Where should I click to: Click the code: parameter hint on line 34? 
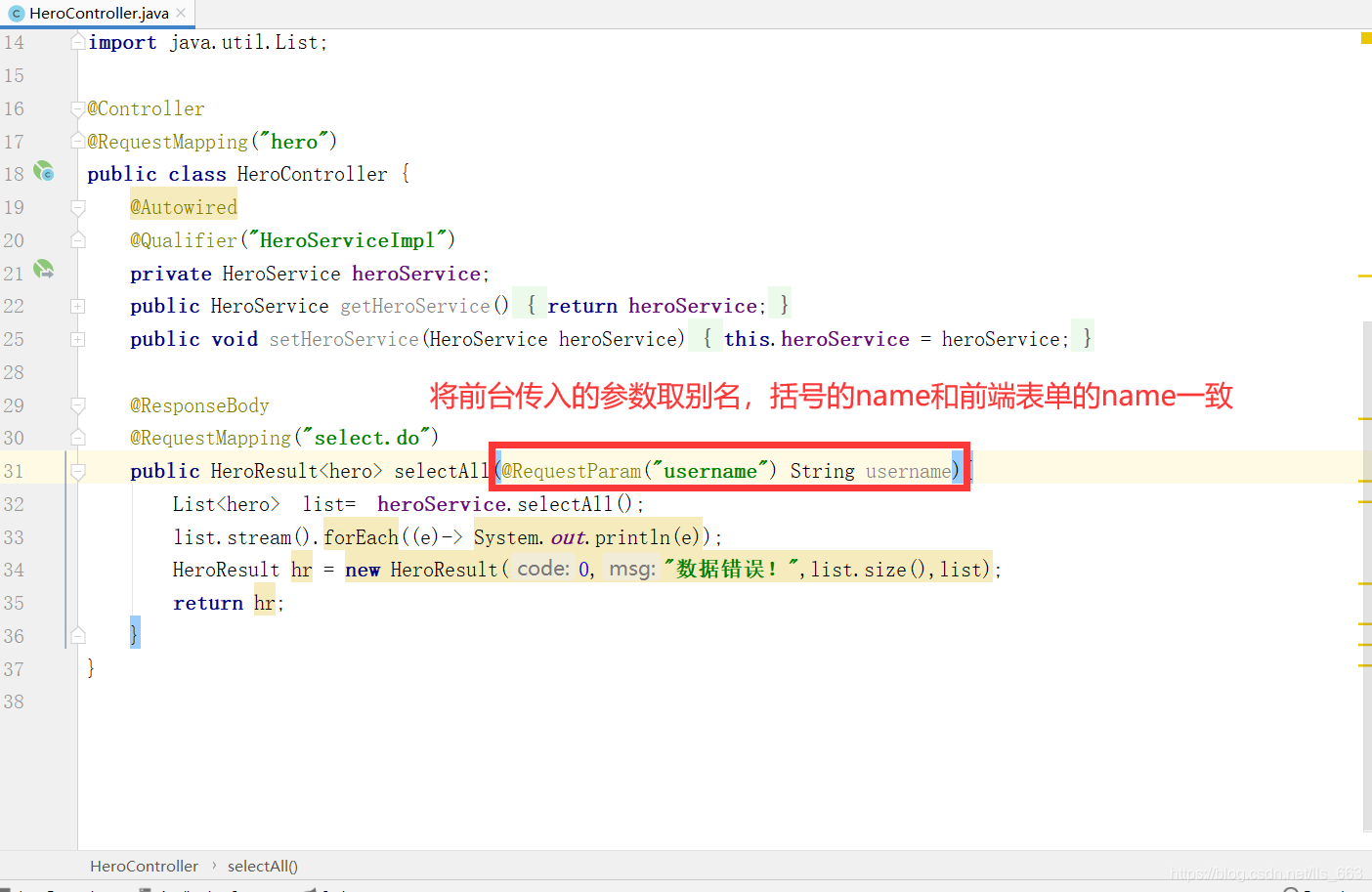click(x=542, y=569)
